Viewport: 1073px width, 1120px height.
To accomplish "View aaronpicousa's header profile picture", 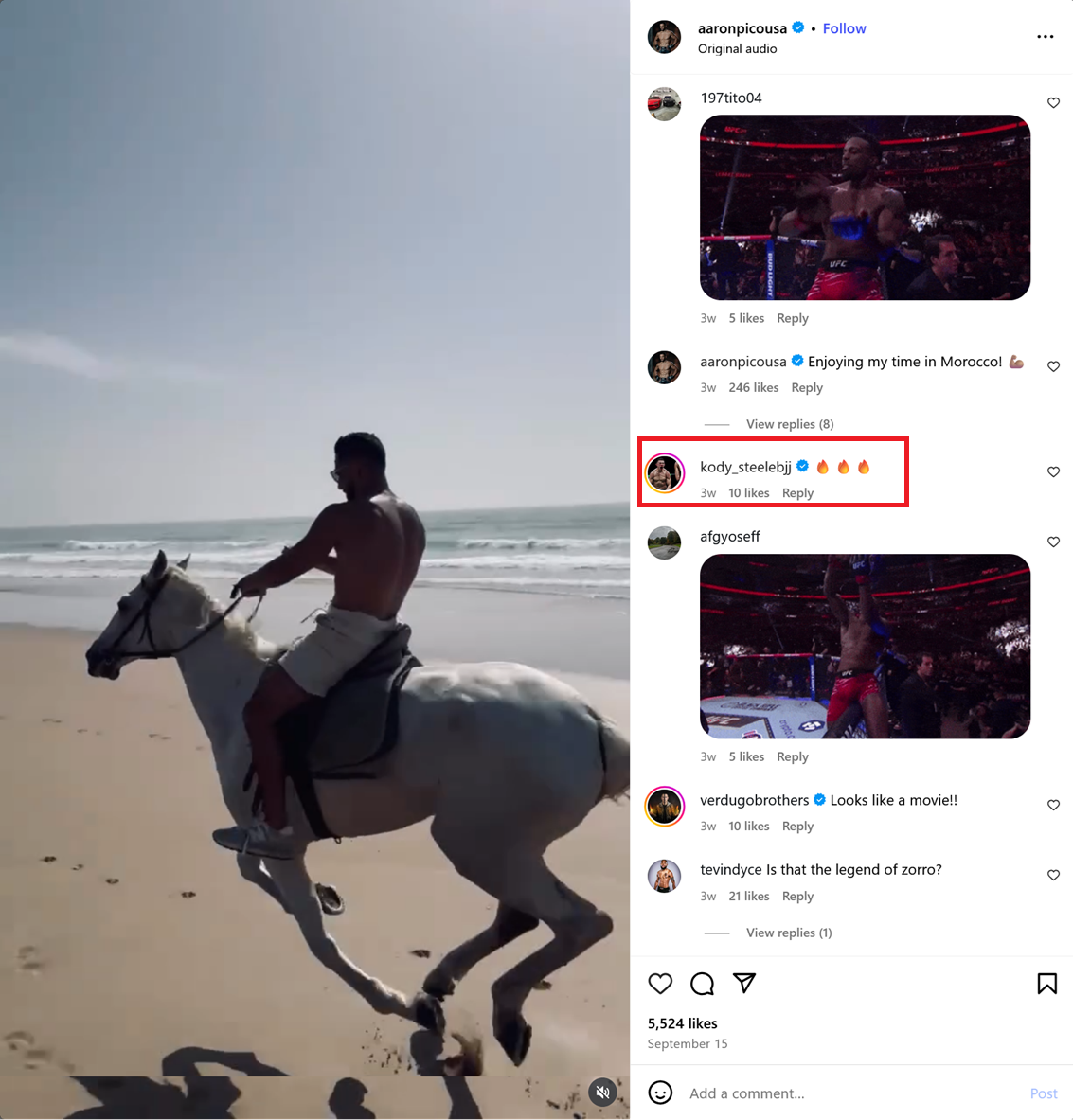I will coord(665,37).
